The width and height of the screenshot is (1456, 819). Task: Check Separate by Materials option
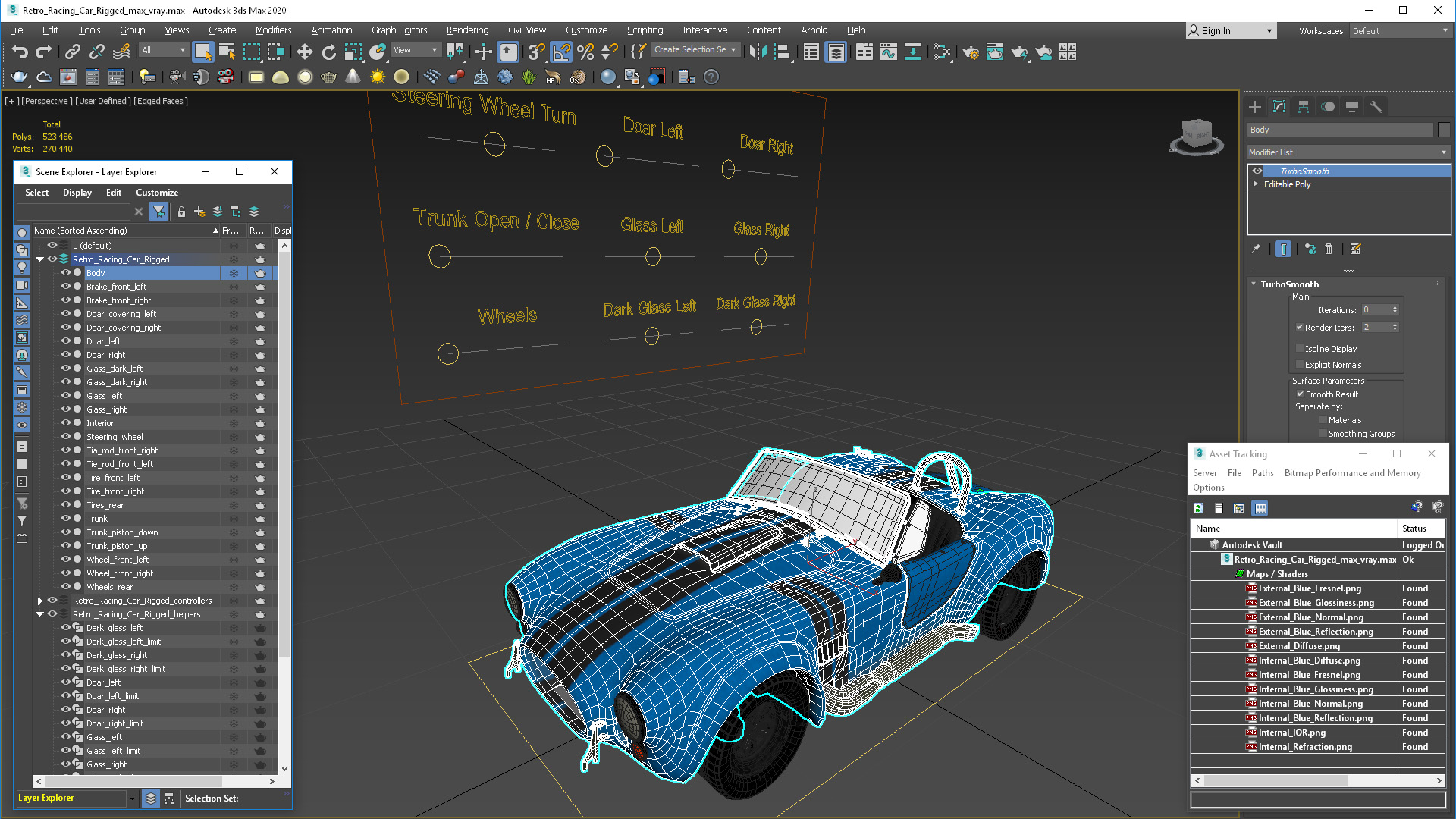coord(1323,420)
